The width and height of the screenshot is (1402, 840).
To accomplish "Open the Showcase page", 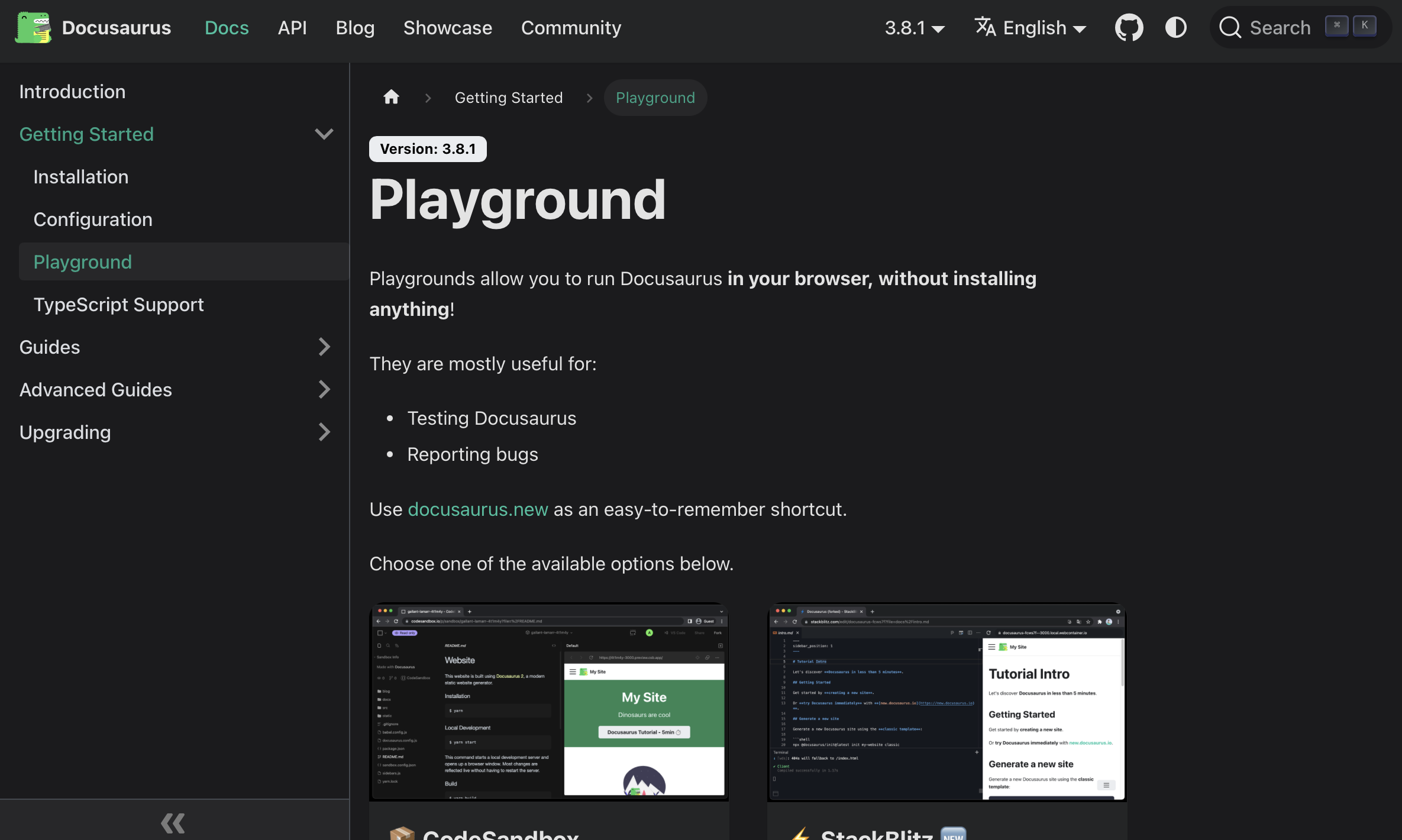I will [x=448, y=27].
